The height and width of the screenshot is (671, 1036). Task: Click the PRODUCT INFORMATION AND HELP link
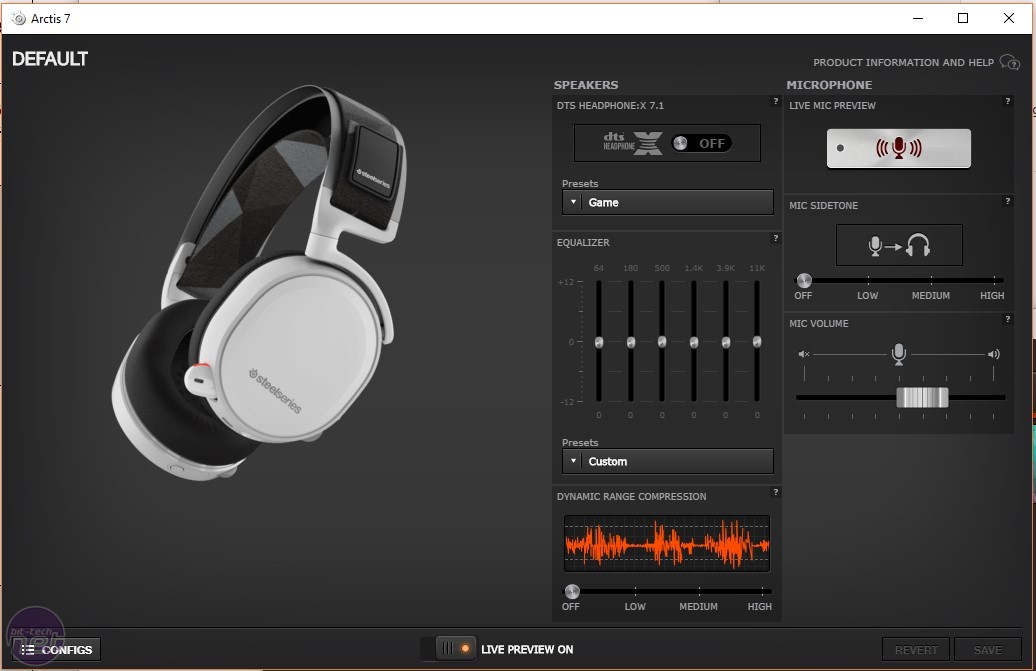point(903,62)
